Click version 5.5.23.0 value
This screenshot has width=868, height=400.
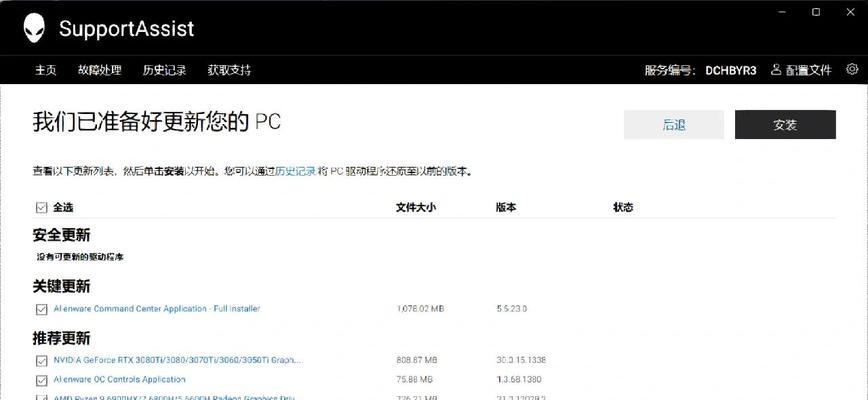tap(512, 309)
